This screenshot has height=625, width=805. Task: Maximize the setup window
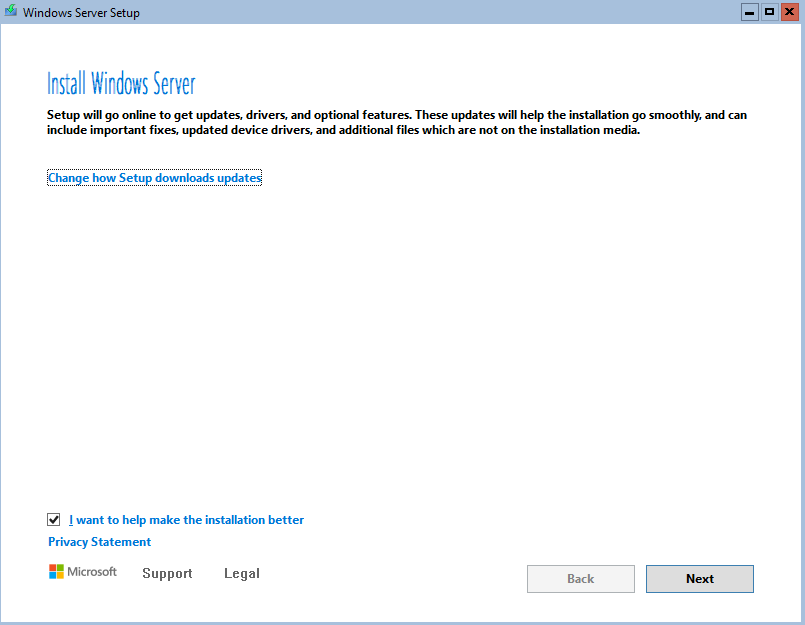click(x=770, y=11)
